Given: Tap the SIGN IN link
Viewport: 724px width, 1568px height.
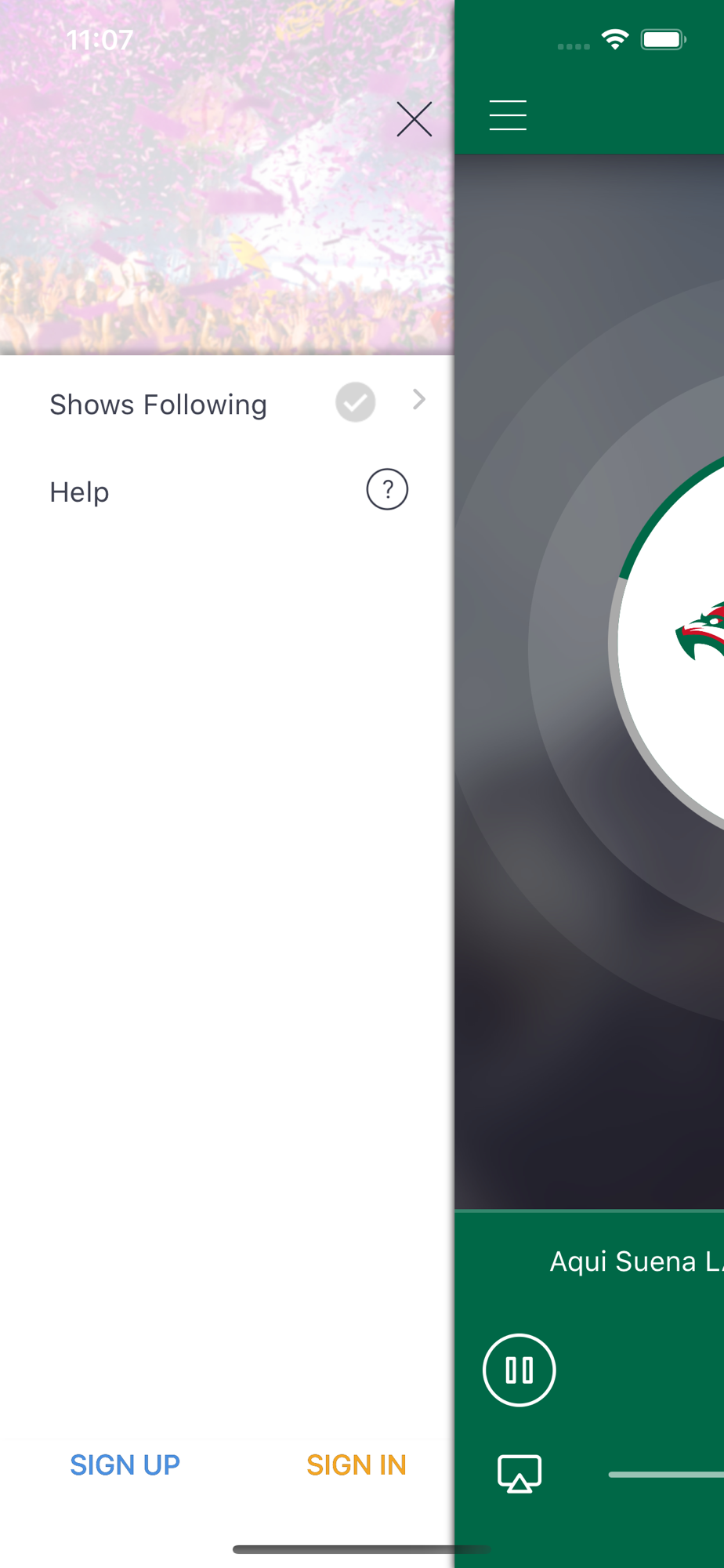Looking at the screenshot, I should coord(357,1465).
